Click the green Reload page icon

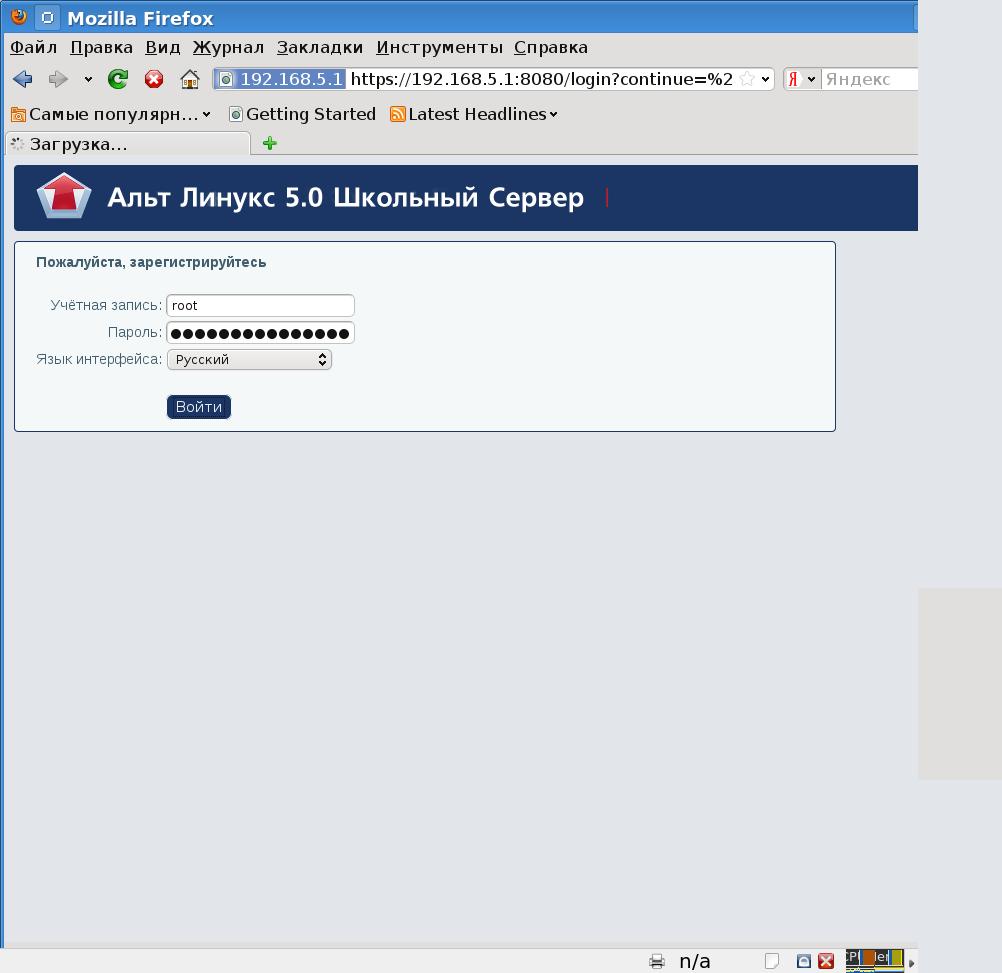point(118,79)
